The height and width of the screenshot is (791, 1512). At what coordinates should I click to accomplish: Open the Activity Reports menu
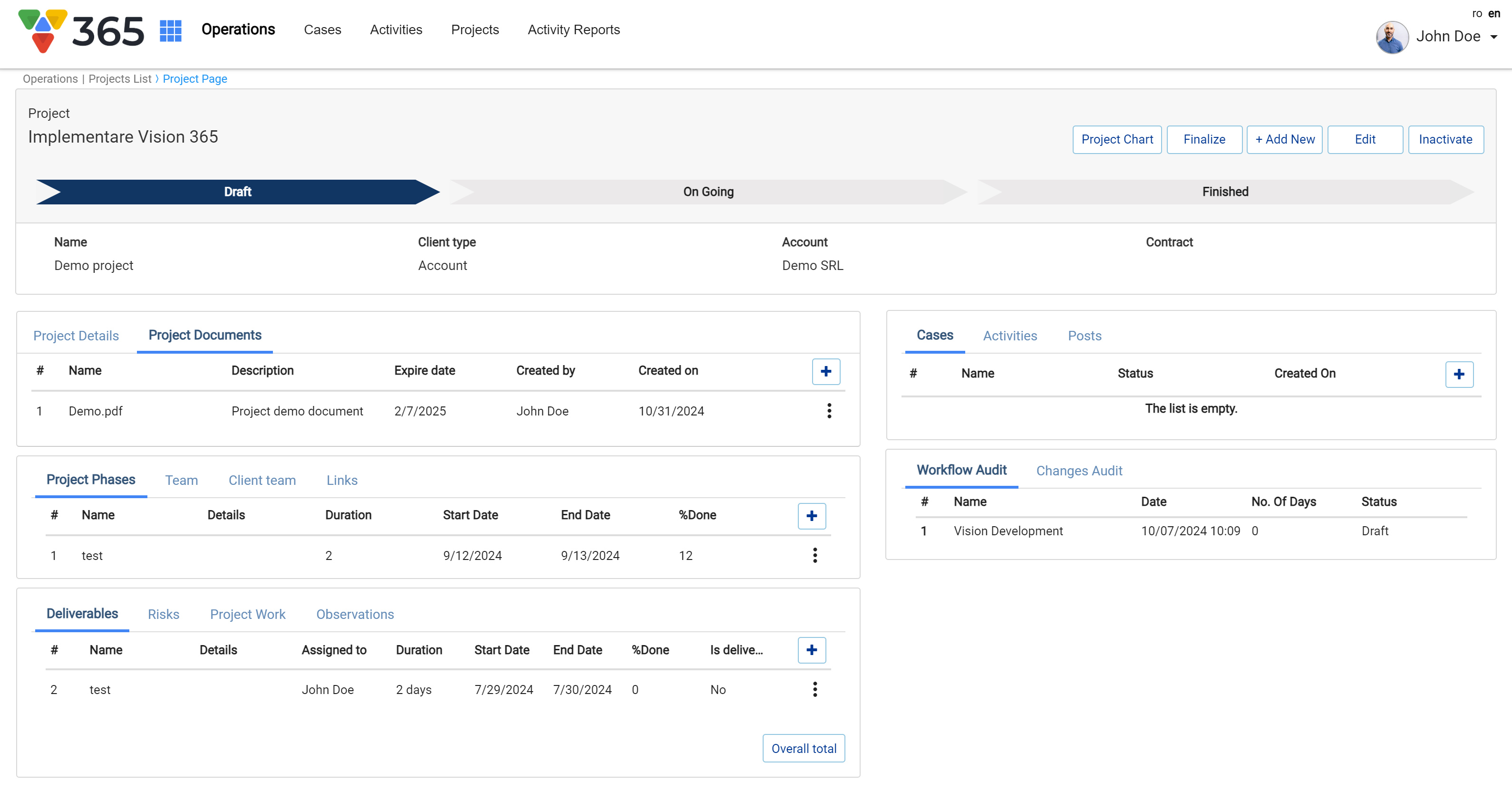click(x=573, y=30)
